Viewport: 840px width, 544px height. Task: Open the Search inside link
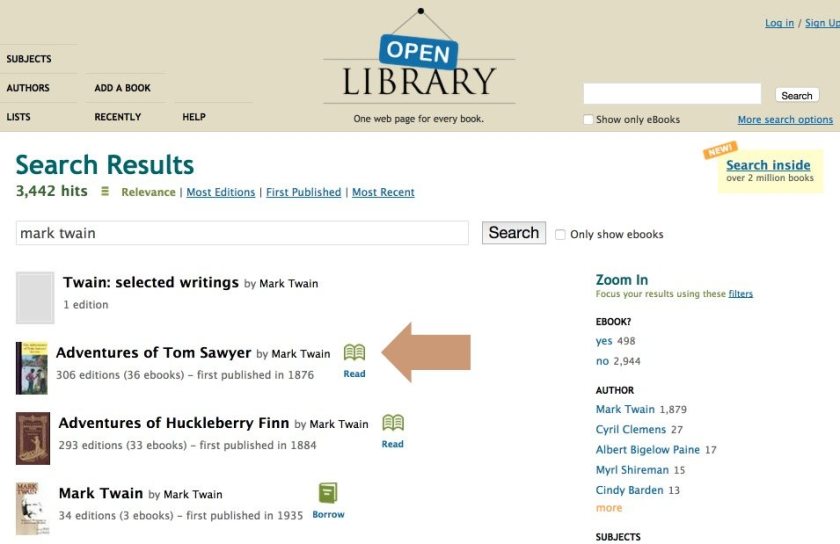(x=768, y=165)
